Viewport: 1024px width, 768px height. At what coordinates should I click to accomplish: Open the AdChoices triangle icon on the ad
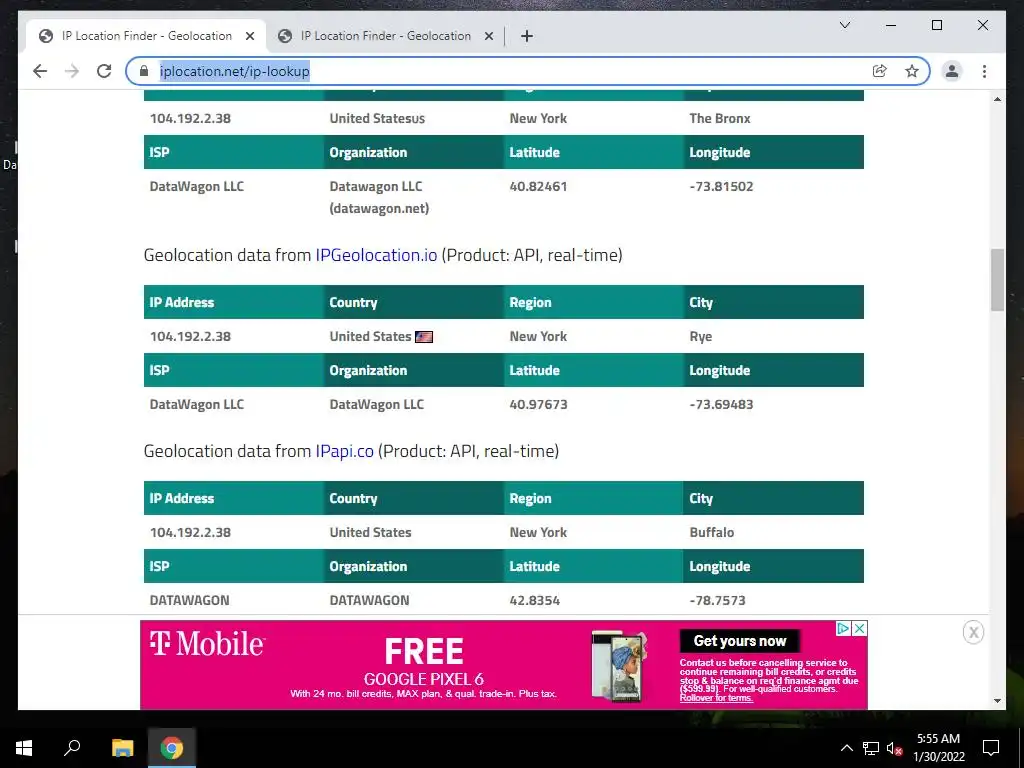[x=844, y=628]
